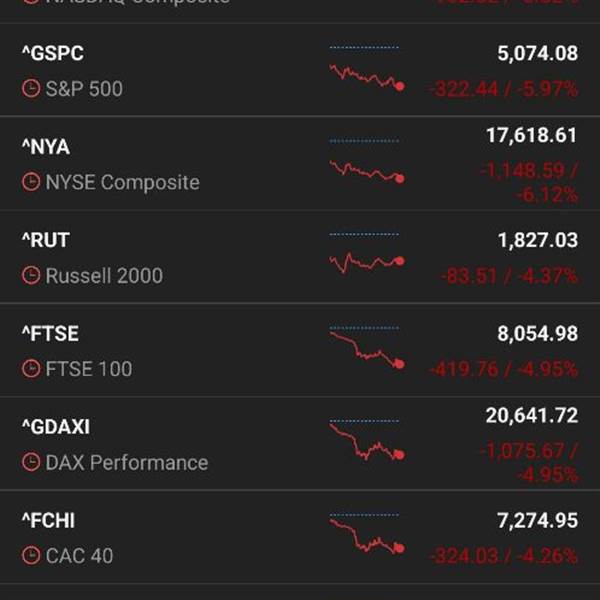Click the clock icon beside NYSE Composite
This screenshot has height=600, width=600.
pos(31,182)
